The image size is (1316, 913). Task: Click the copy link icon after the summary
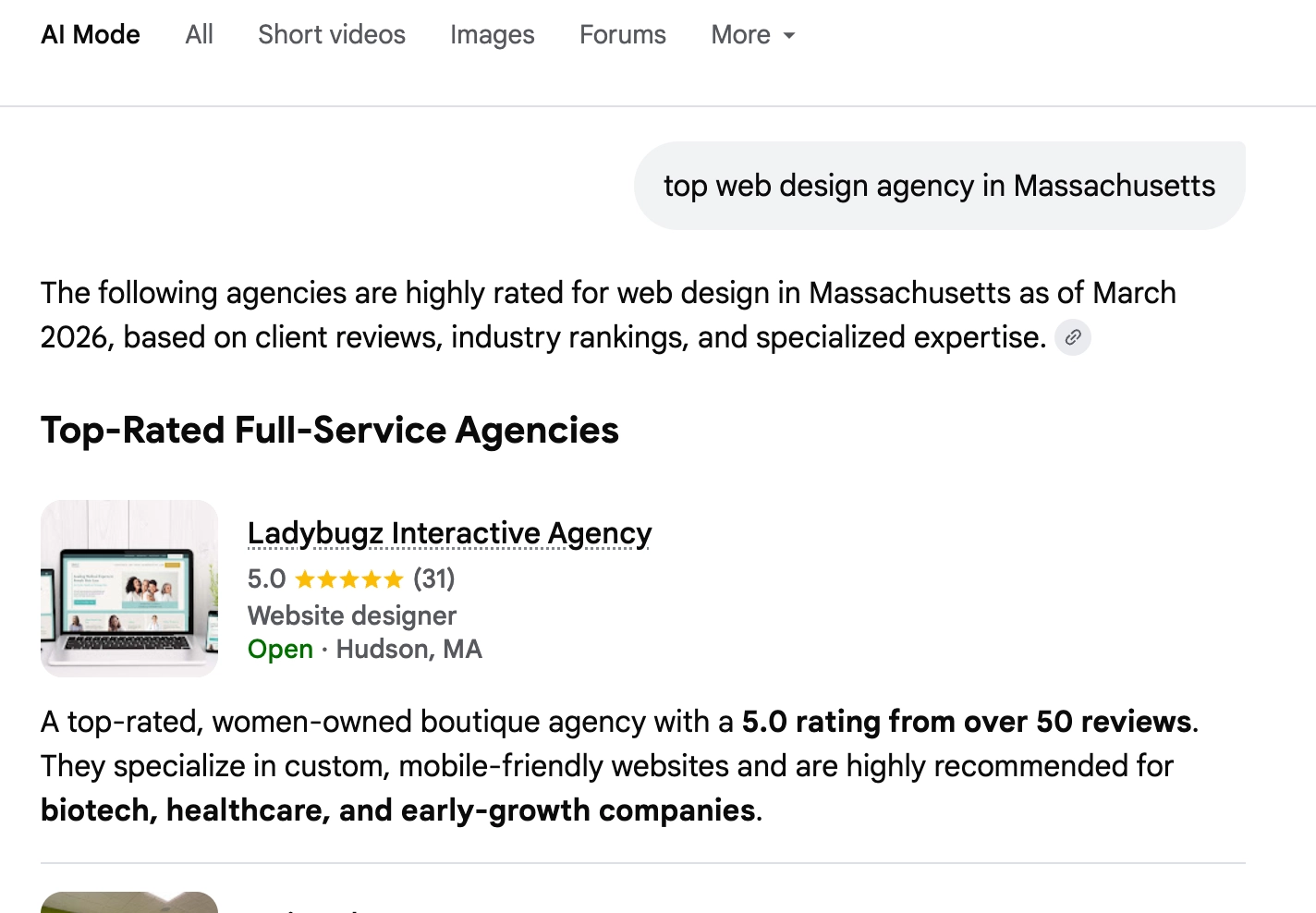coord(1072,337)
